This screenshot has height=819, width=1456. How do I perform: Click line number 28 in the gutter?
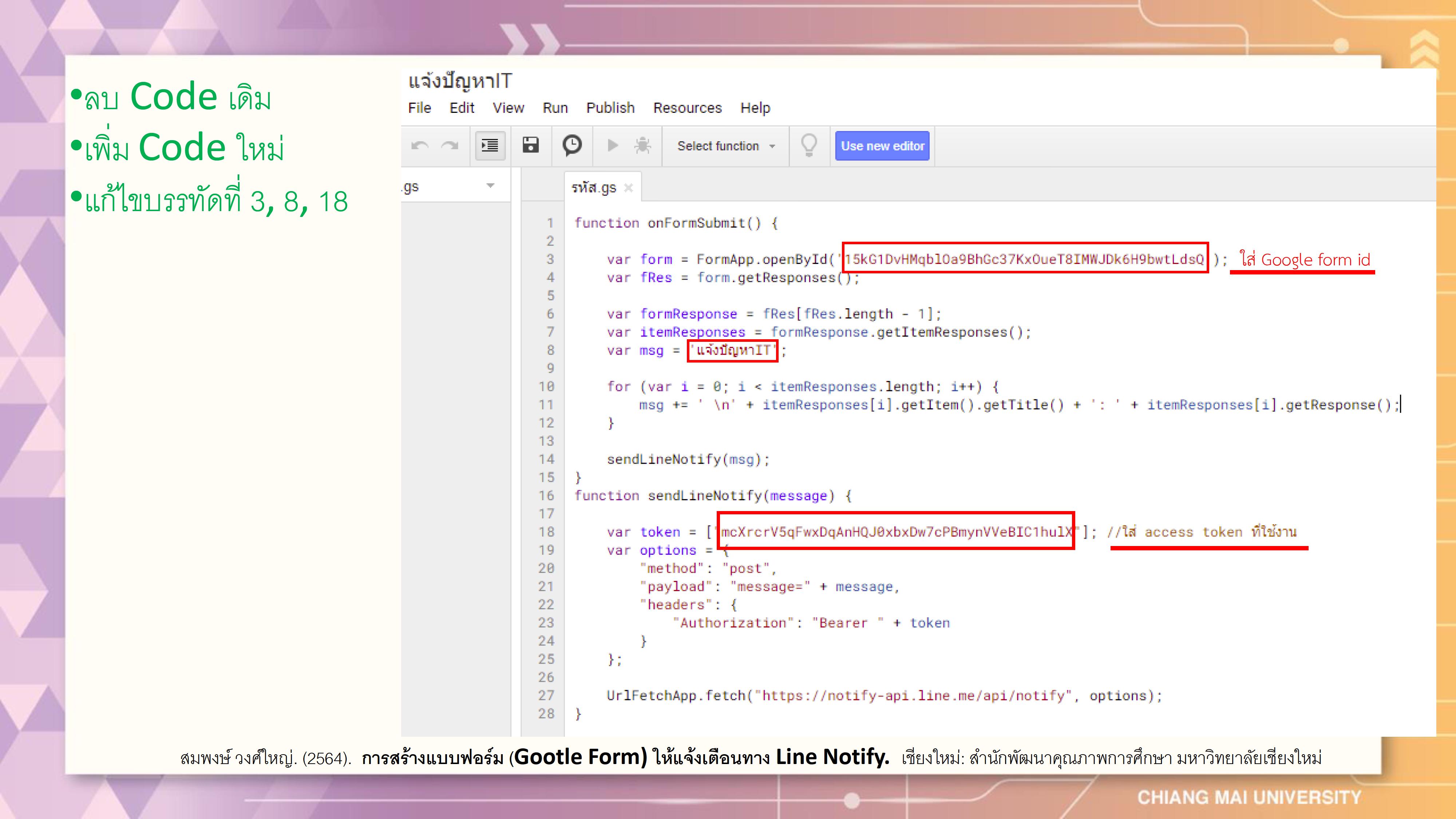[546, 714]
